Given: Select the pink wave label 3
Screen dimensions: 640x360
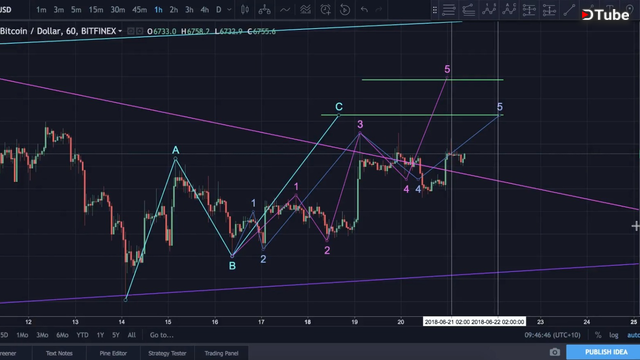Looking at the screenshot, I should [360, 124].
